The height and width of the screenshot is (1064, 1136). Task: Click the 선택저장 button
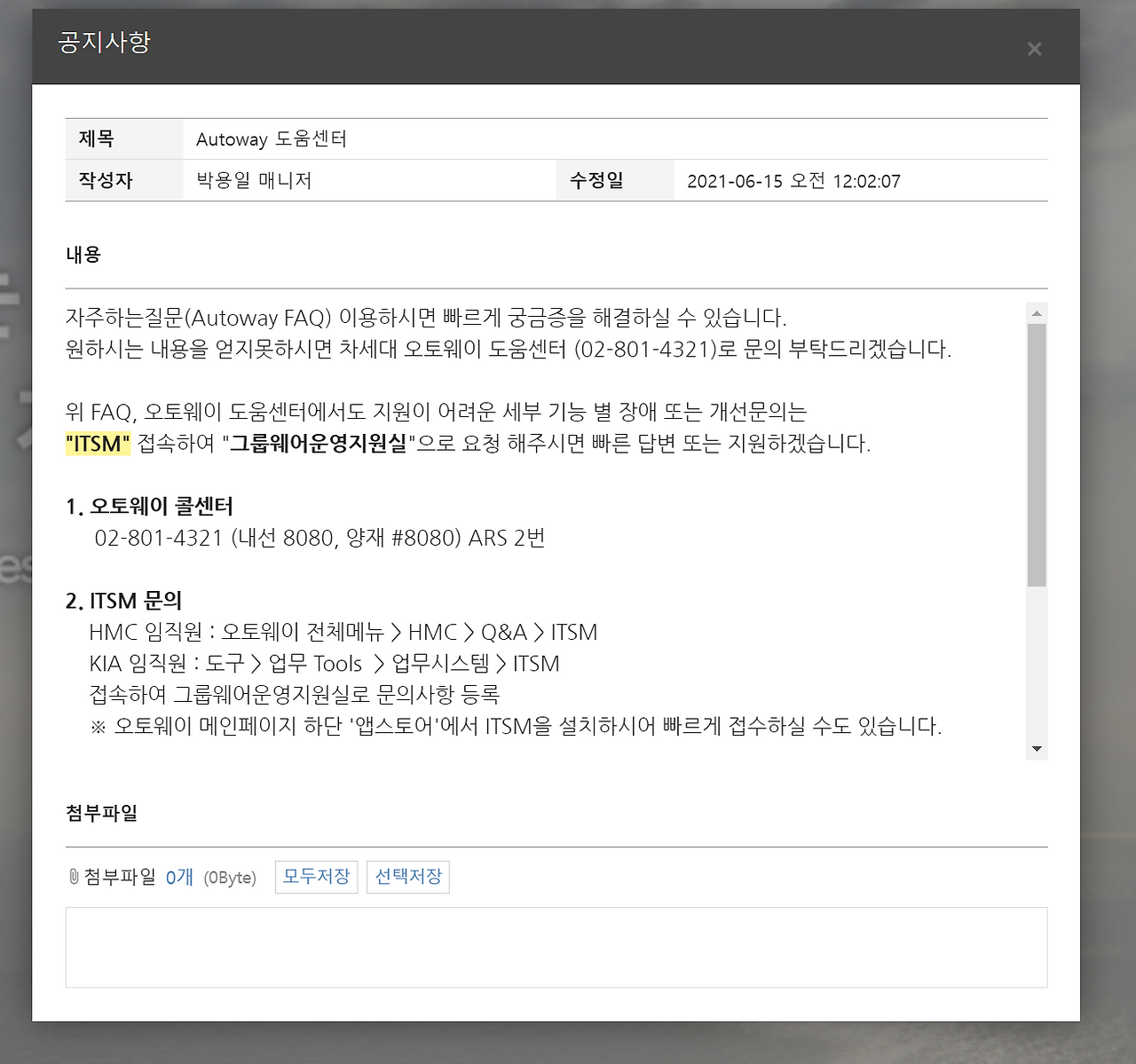pyautogui.click(x=407, y=877)
